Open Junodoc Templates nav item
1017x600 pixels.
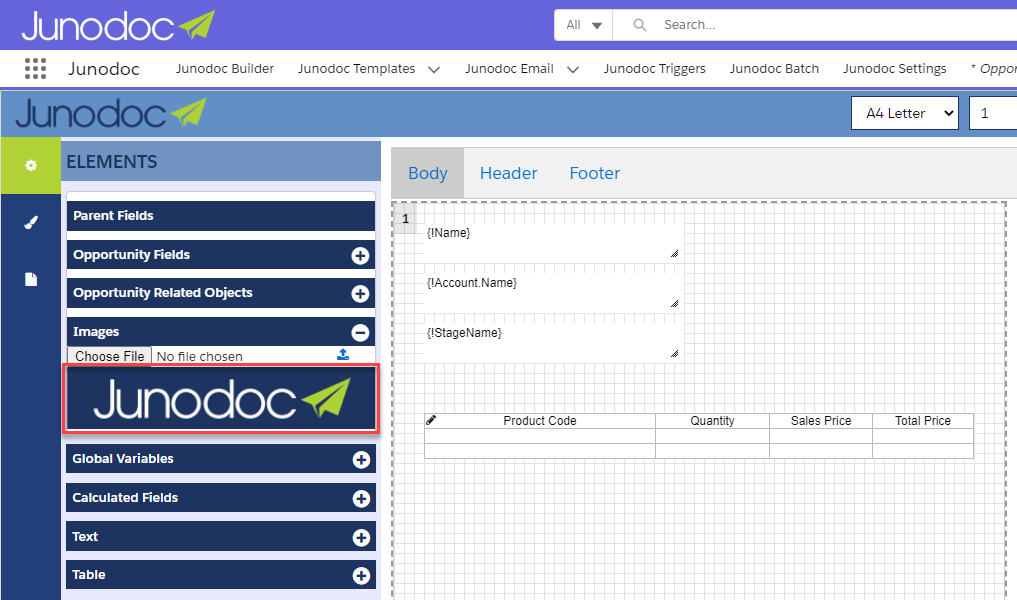pos(356,69)
